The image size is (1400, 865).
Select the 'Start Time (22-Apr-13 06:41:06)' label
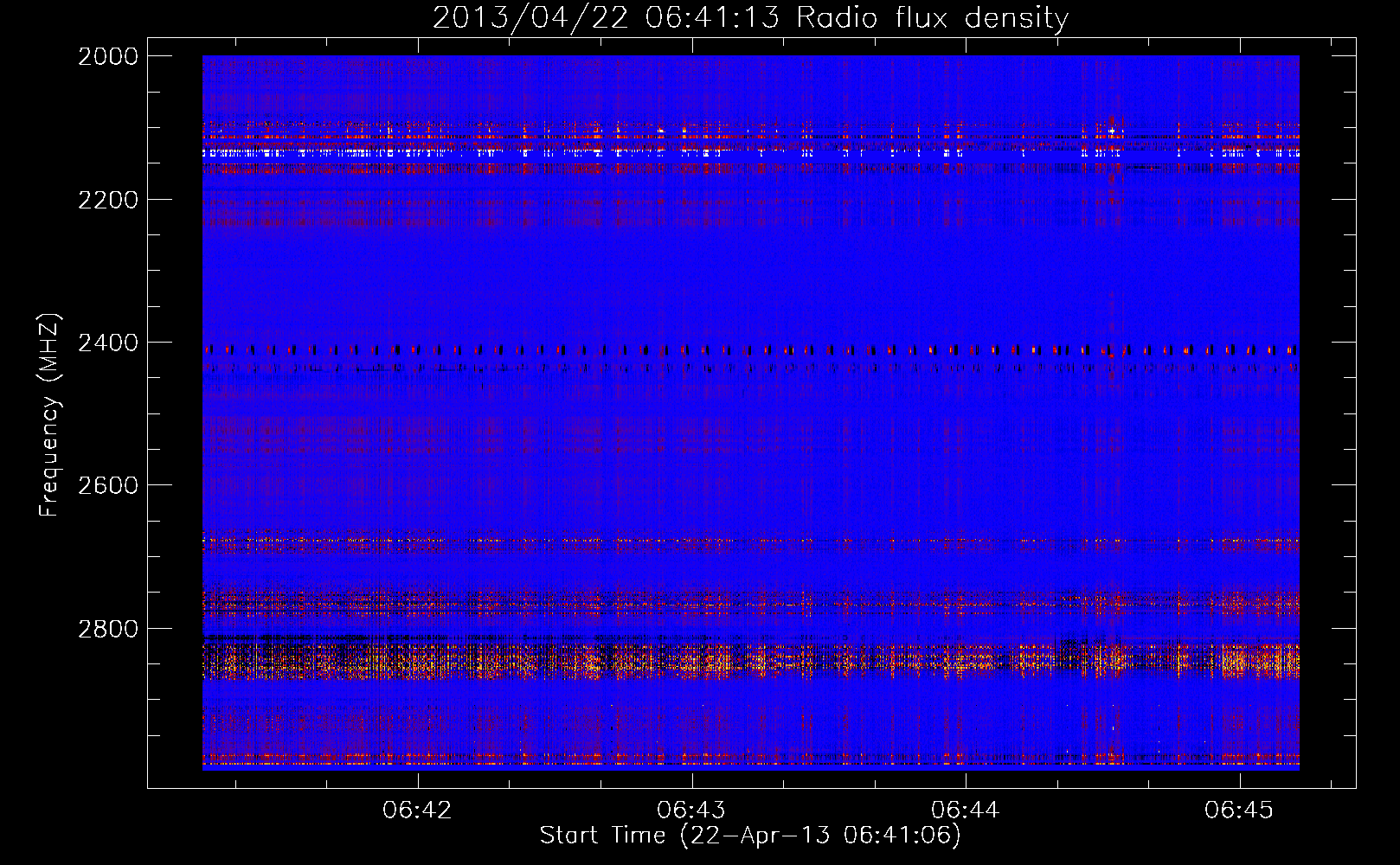coord(750,836)
